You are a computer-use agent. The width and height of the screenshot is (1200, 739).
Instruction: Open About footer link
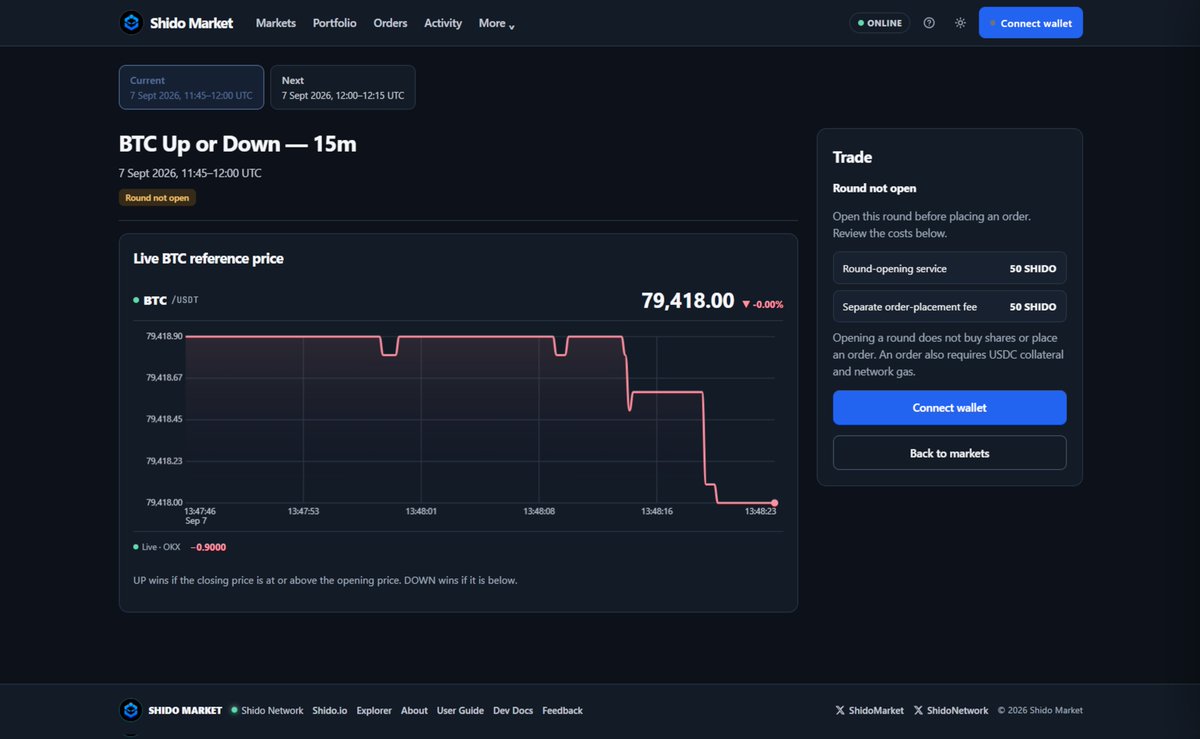414,711
